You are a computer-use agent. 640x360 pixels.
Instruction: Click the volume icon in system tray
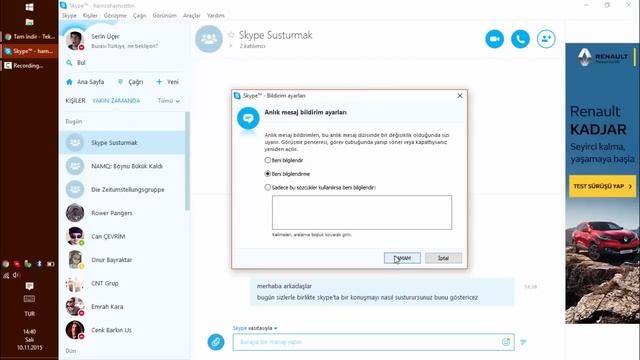(x=16, y=276)
